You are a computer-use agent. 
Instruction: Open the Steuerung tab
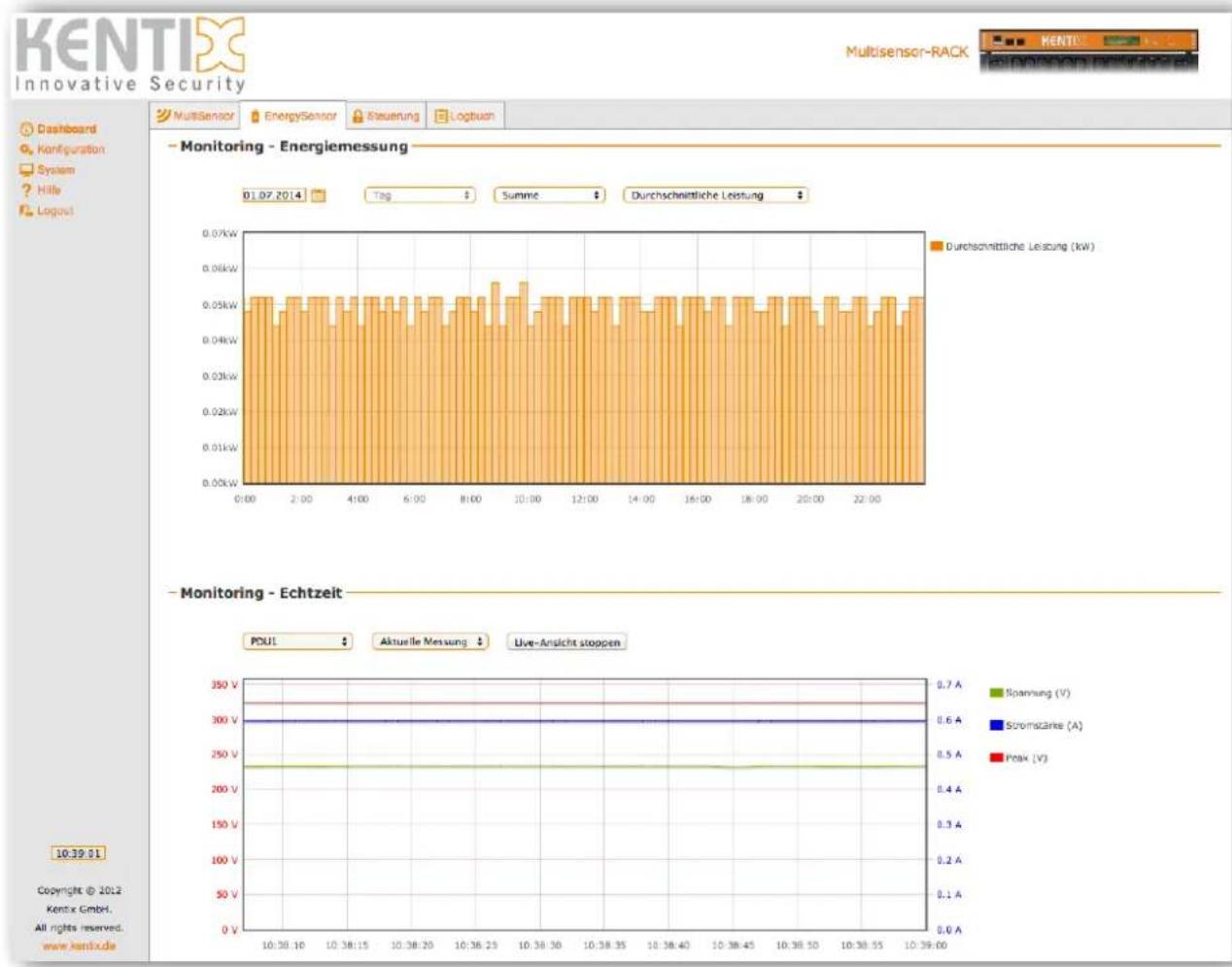386,116
